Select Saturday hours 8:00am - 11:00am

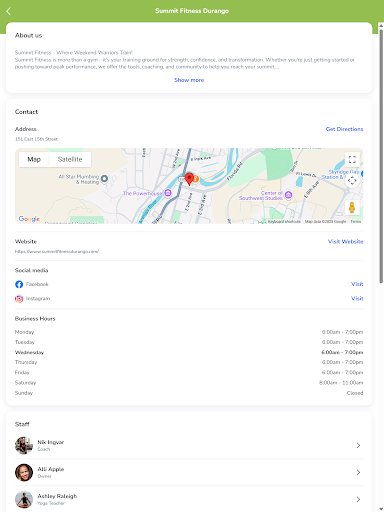tap(341, 383)
